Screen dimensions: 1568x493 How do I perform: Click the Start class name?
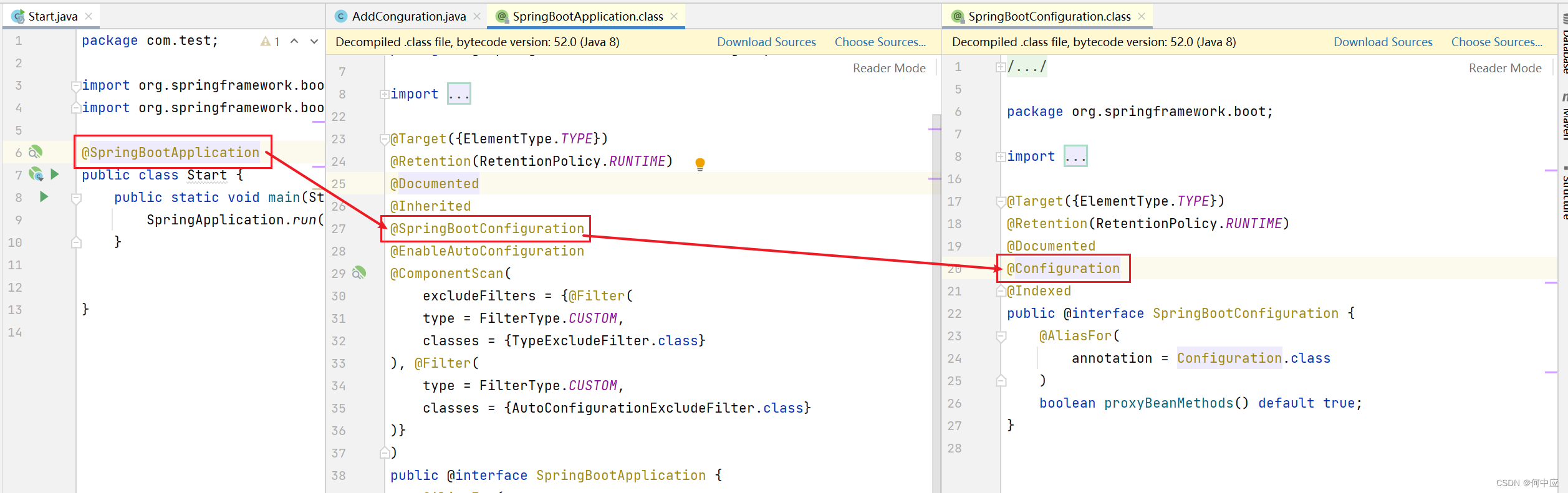(207, 175)
